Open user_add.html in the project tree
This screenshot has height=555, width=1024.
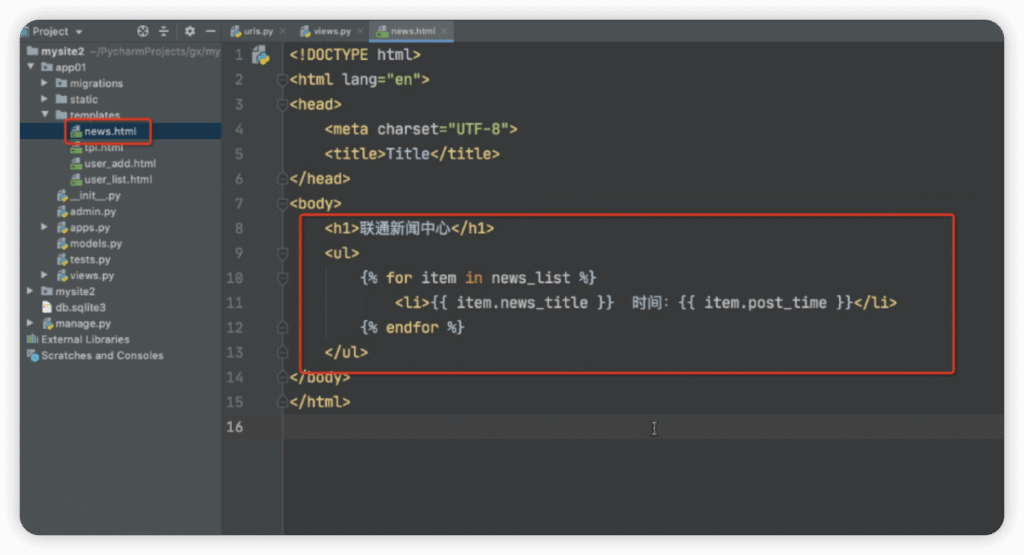pos(119,164)
